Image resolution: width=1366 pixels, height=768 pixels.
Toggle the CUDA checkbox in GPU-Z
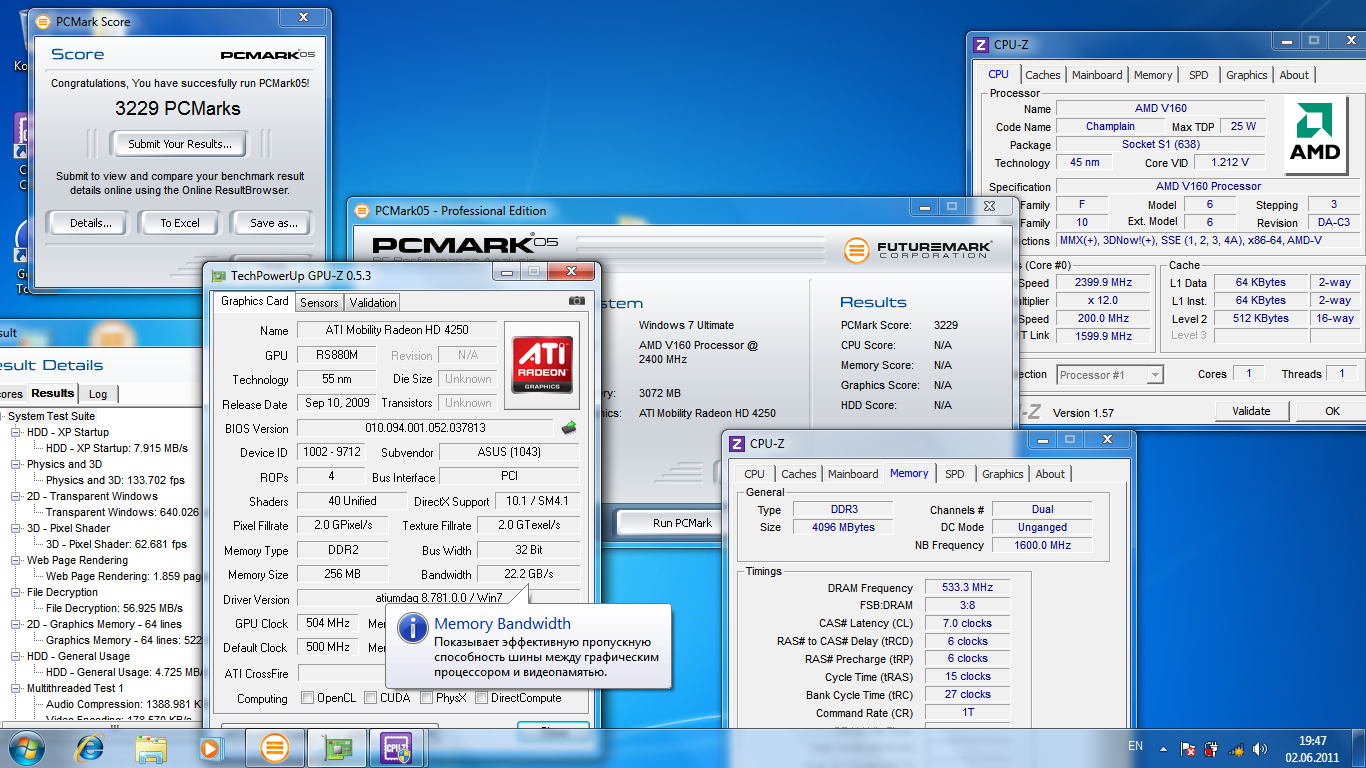[370, 698]
